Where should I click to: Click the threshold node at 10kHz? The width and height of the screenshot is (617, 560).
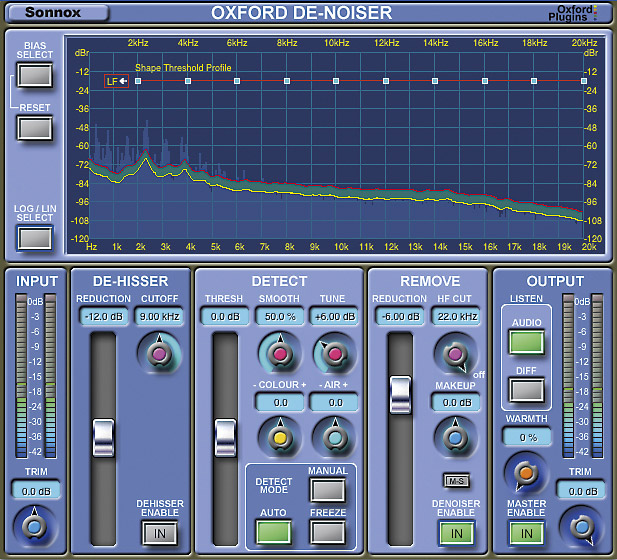pyautogui.click(x=336, y=81)
